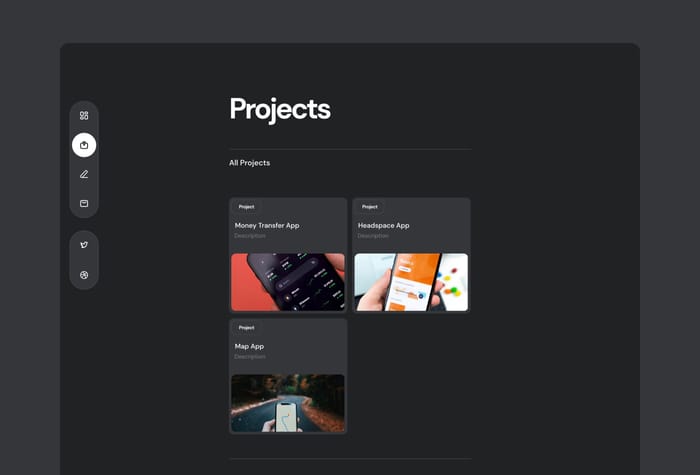Open the Headspace App title
This screenshot has height=475, width=700.
pyautogui.click(x=383, y=225)
